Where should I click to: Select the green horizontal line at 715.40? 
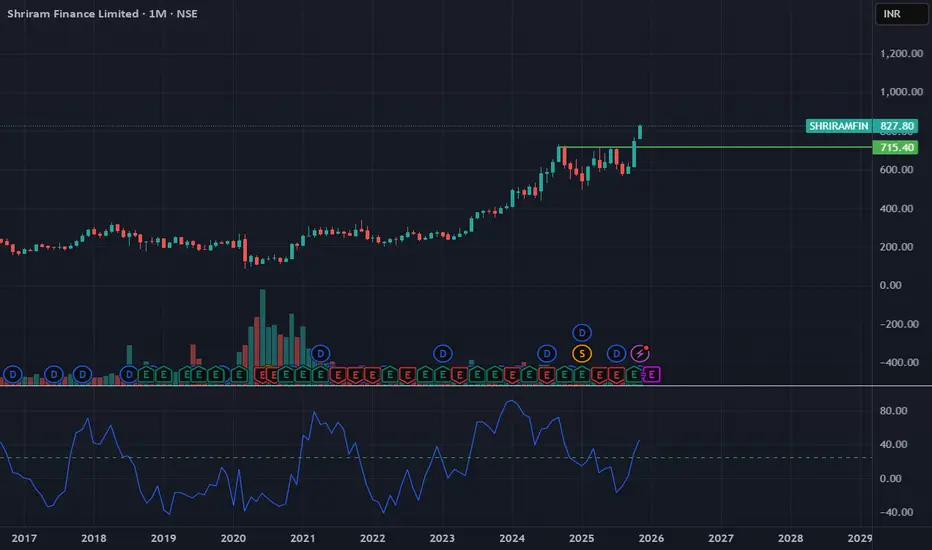pos(714,147)
